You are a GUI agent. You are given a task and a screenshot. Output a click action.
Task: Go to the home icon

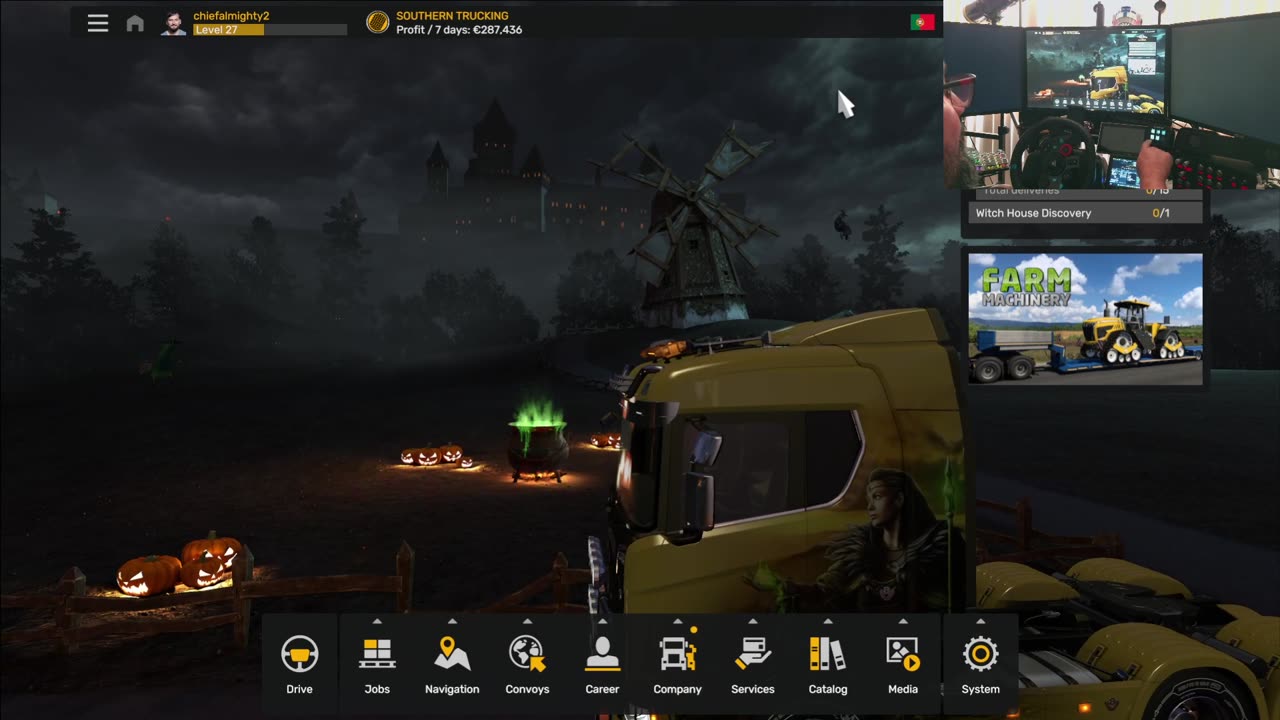coord(135,23)
